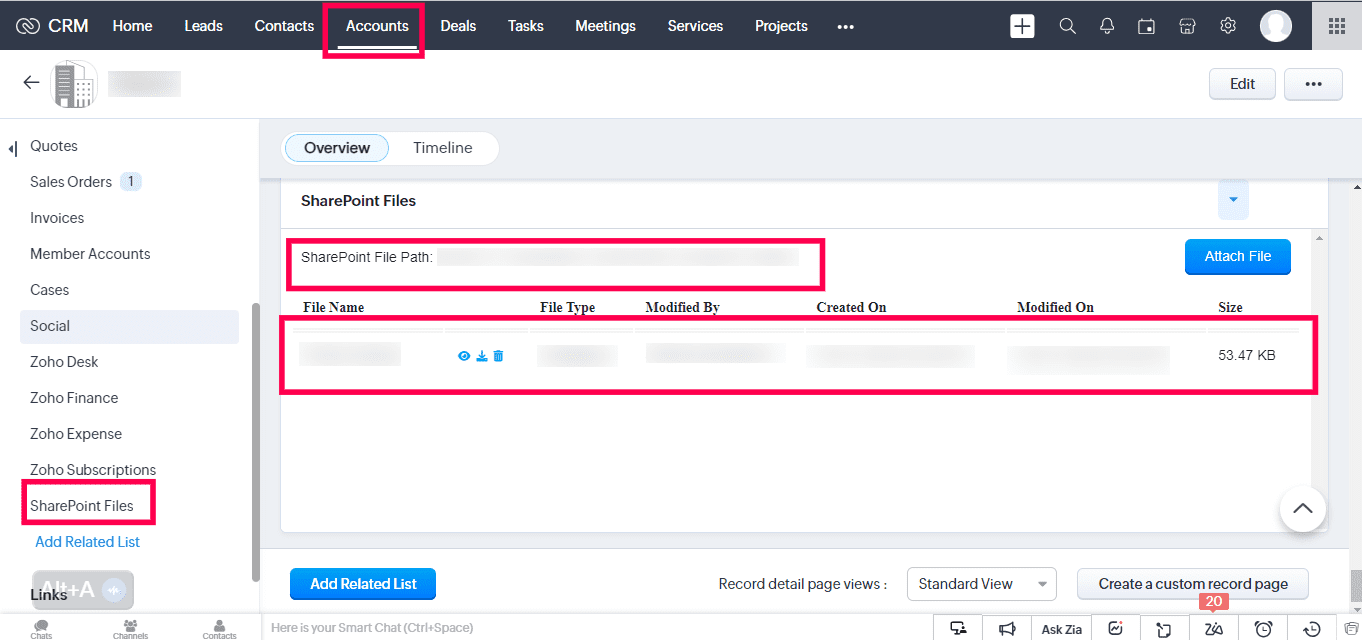Open the chart insights icon in the bottom bar
This screenshot has width=1362, height=640.
pyautogui.click(x=1116, y=628)
